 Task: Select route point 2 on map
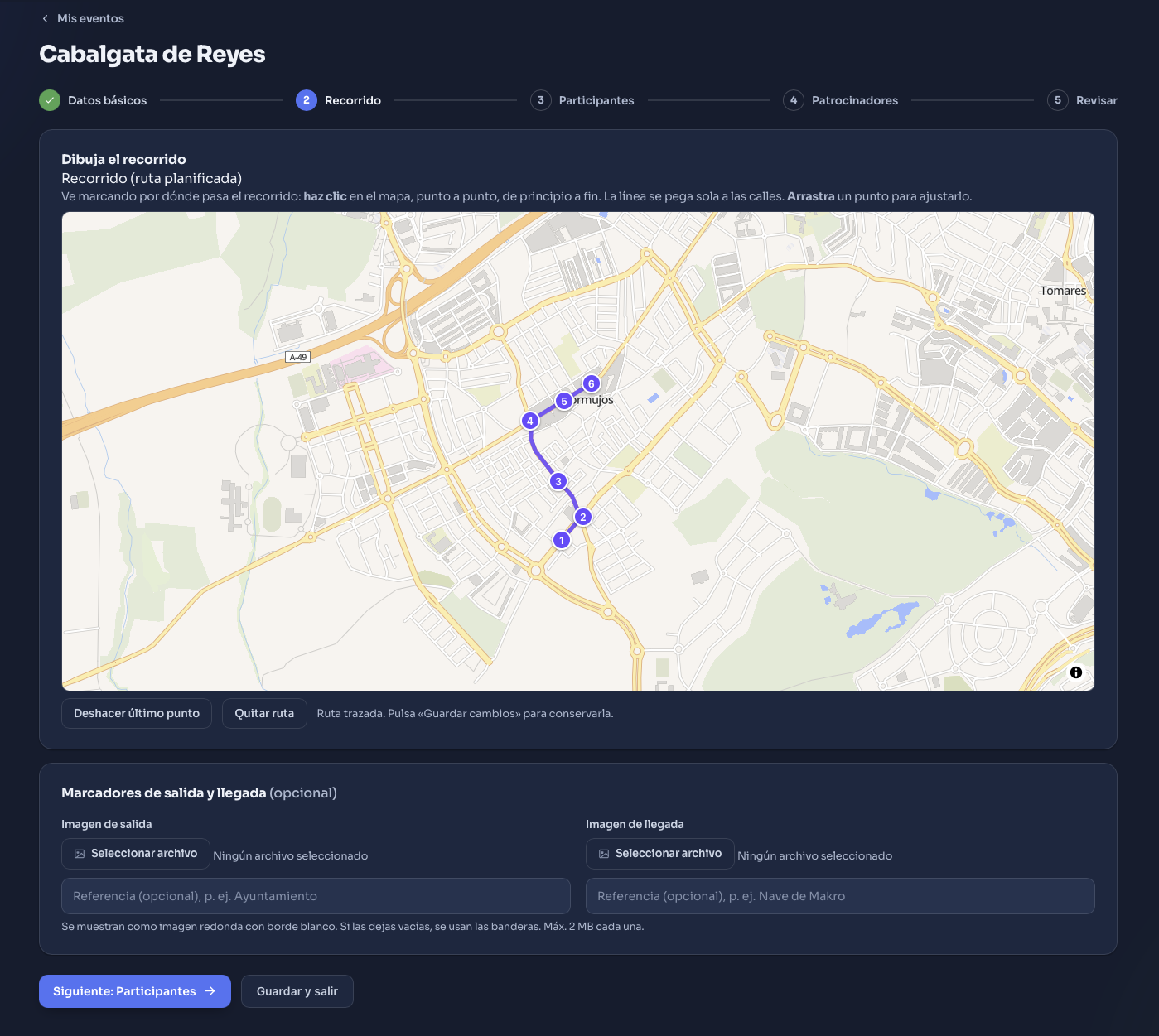583,517
